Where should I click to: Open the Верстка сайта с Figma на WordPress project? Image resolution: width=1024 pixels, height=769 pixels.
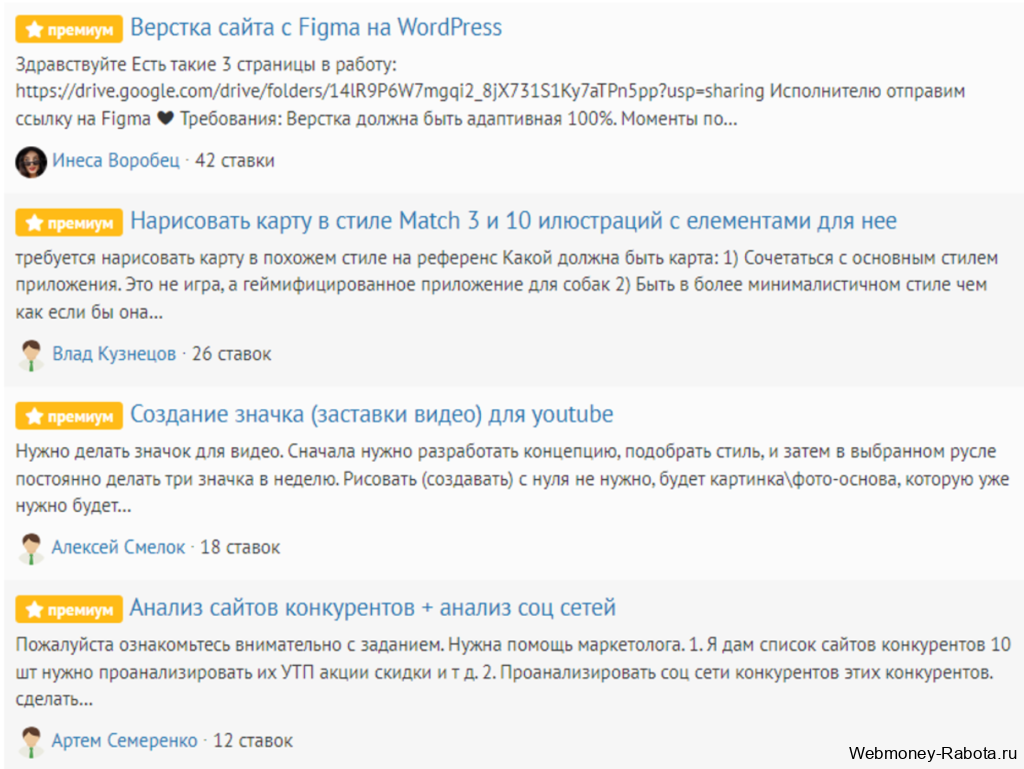click(x=316, y=27)
